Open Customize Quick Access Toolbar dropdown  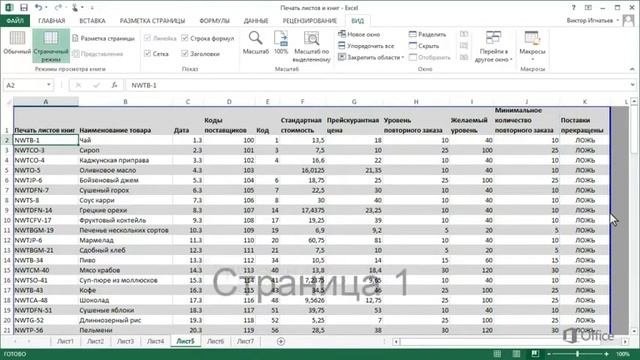click(92, 8)
